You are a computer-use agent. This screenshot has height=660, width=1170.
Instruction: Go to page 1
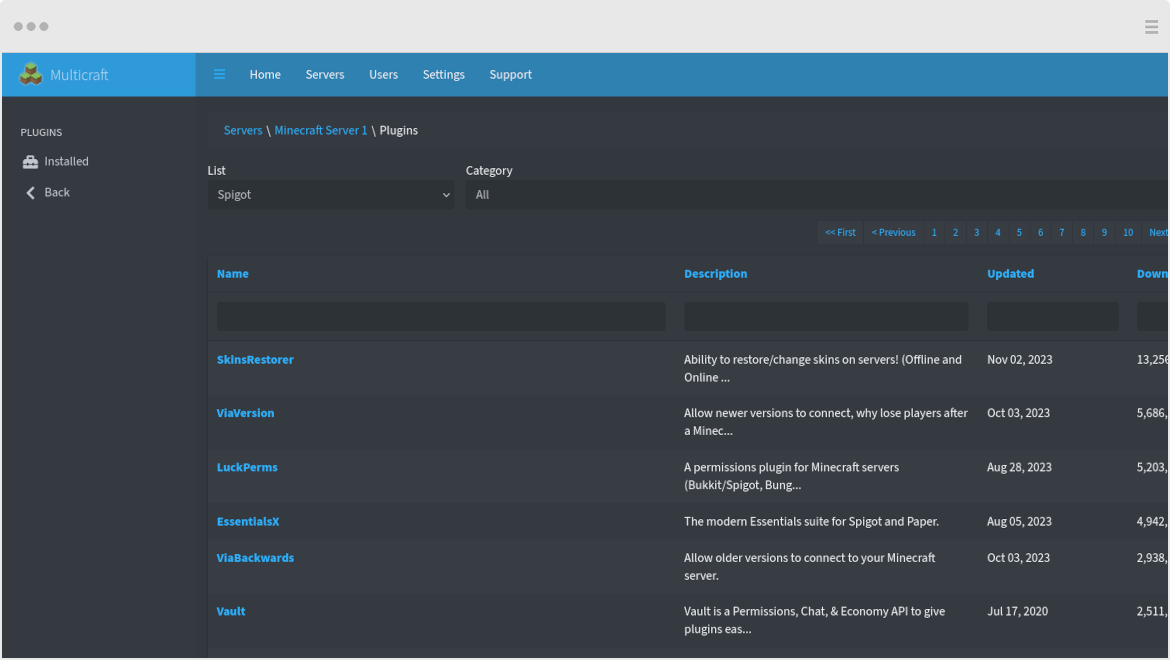(933, 233)
